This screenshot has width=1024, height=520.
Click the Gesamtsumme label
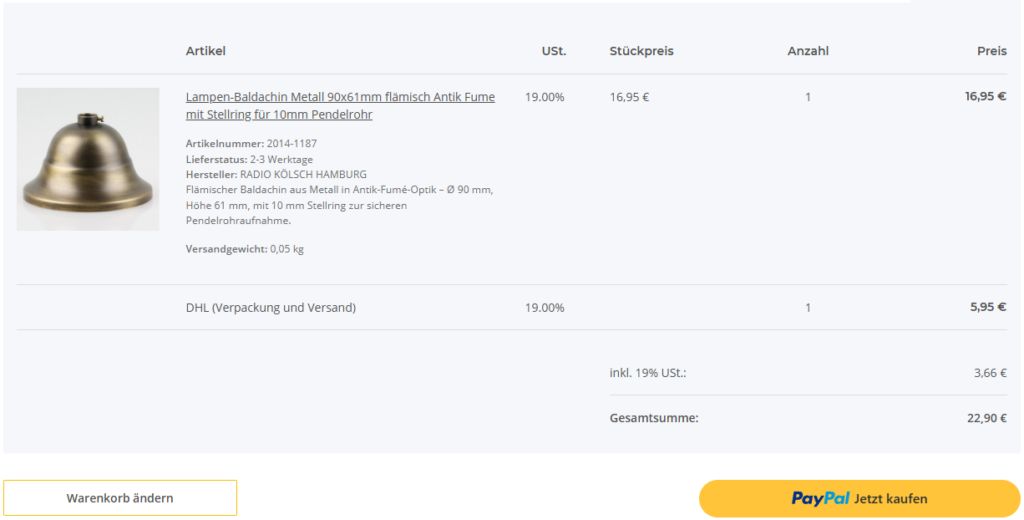pyautogui.click(x=654, y=418)
